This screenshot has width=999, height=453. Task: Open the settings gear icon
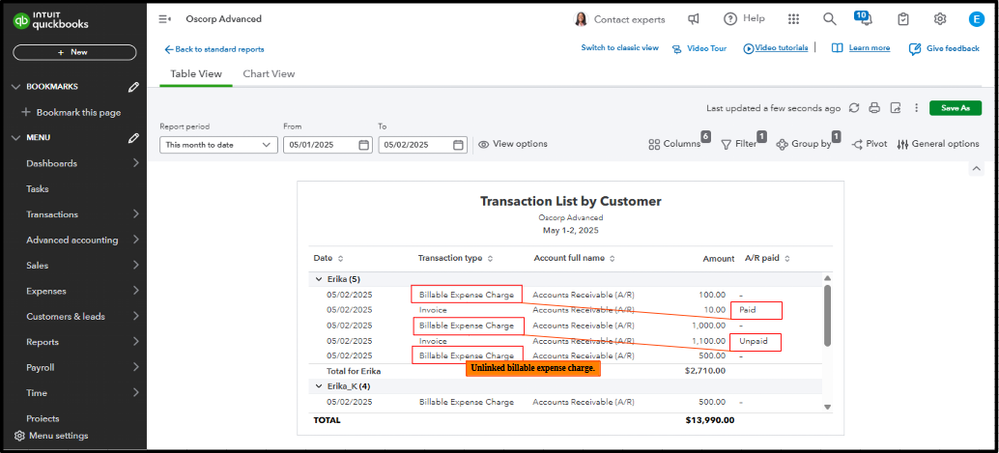coord(940,19)
